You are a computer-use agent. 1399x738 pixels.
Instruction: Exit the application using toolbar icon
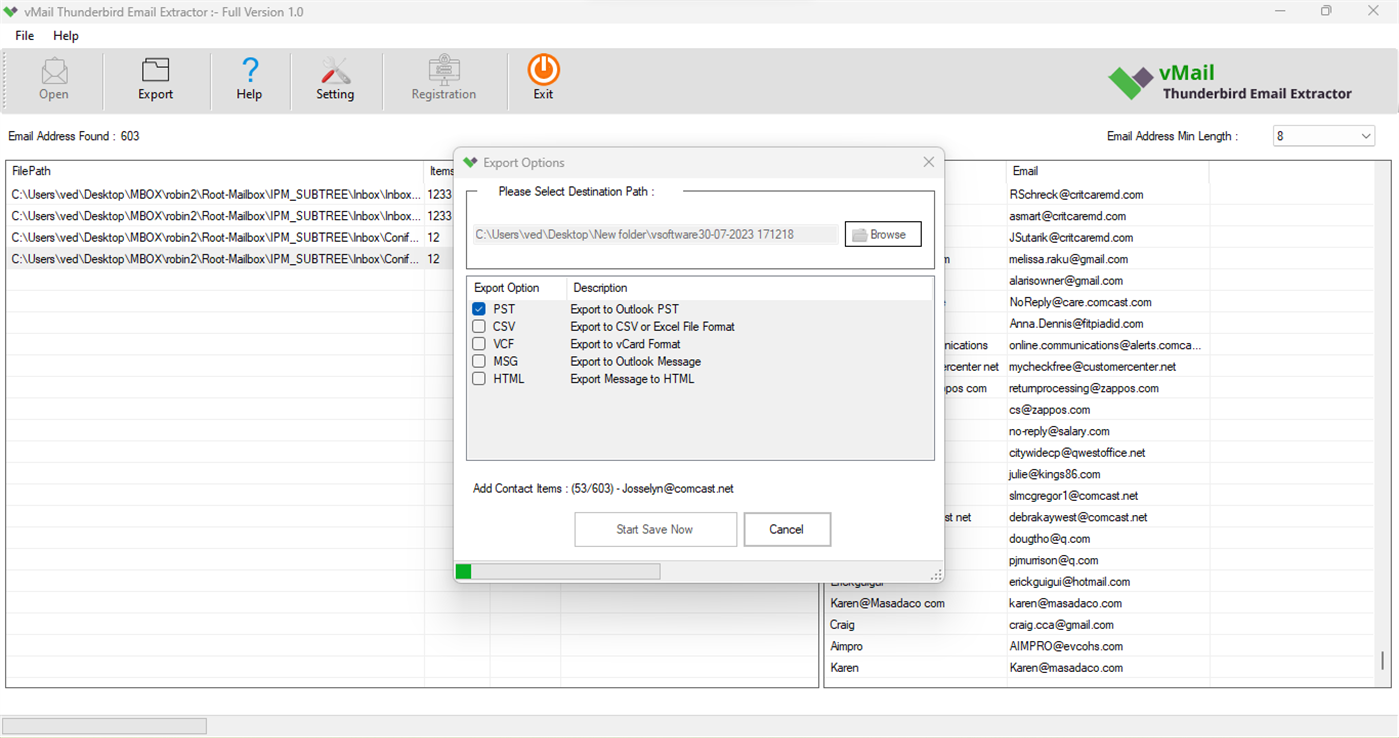pyautogui.click(x=542, y=78)
